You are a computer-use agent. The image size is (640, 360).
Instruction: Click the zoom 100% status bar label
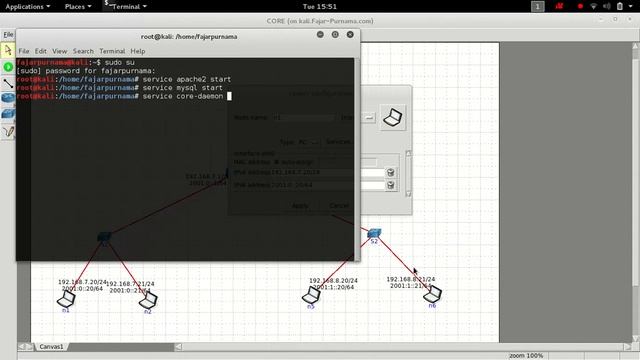[526, 356]
